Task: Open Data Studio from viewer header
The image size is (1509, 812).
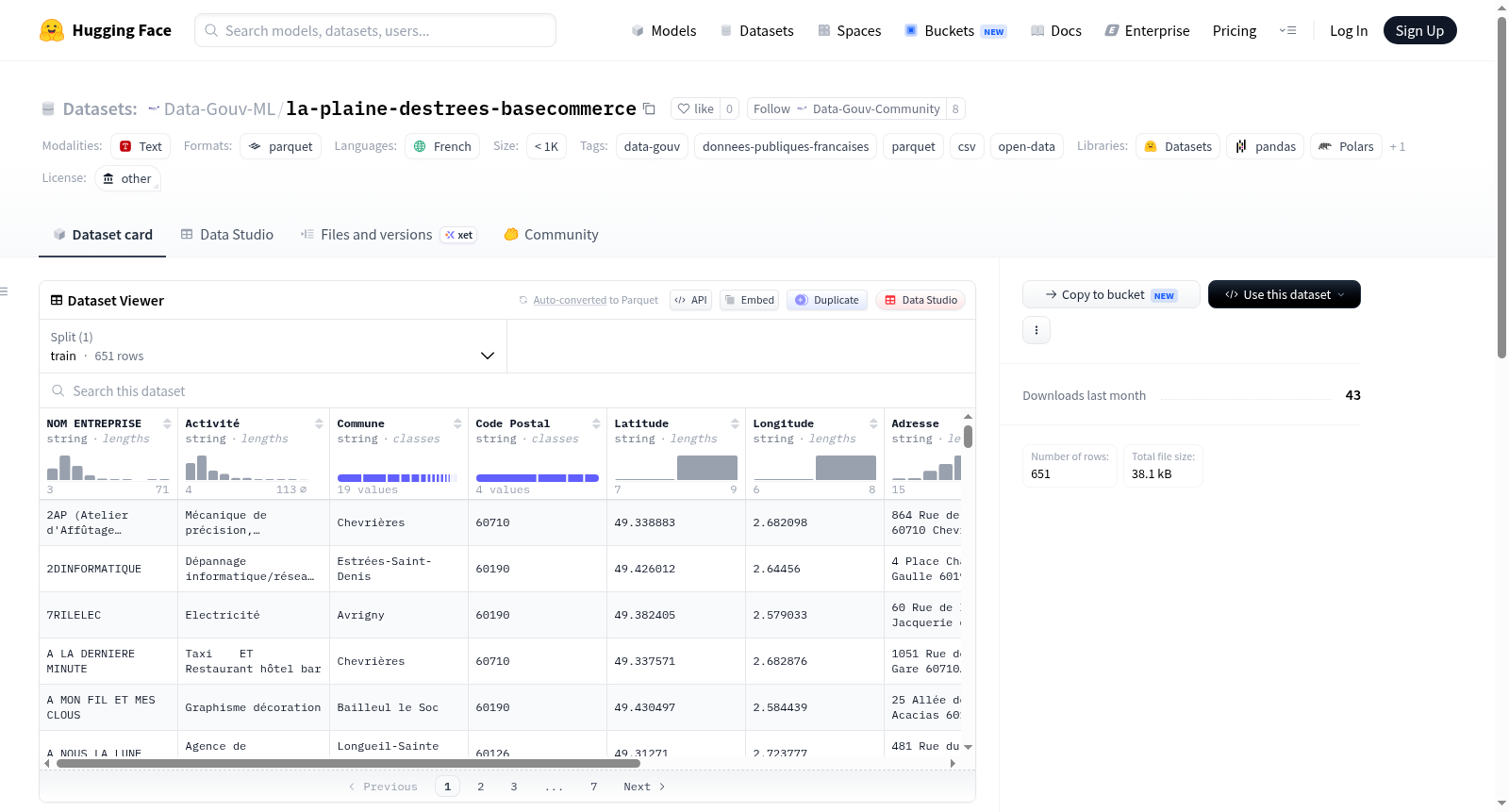Action: [x=920, y=300]
